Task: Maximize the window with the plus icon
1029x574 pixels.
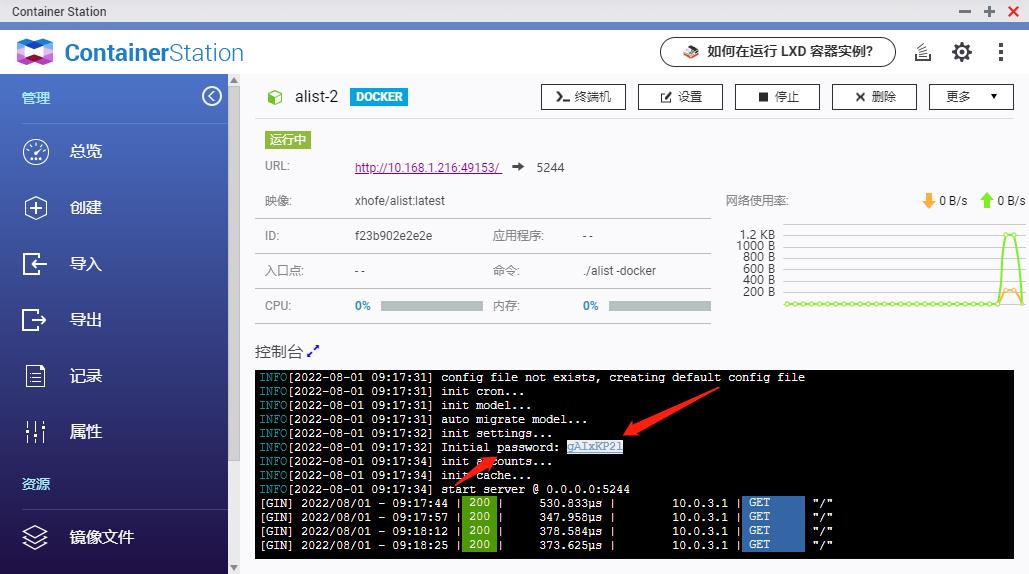Action: (990, 12)
